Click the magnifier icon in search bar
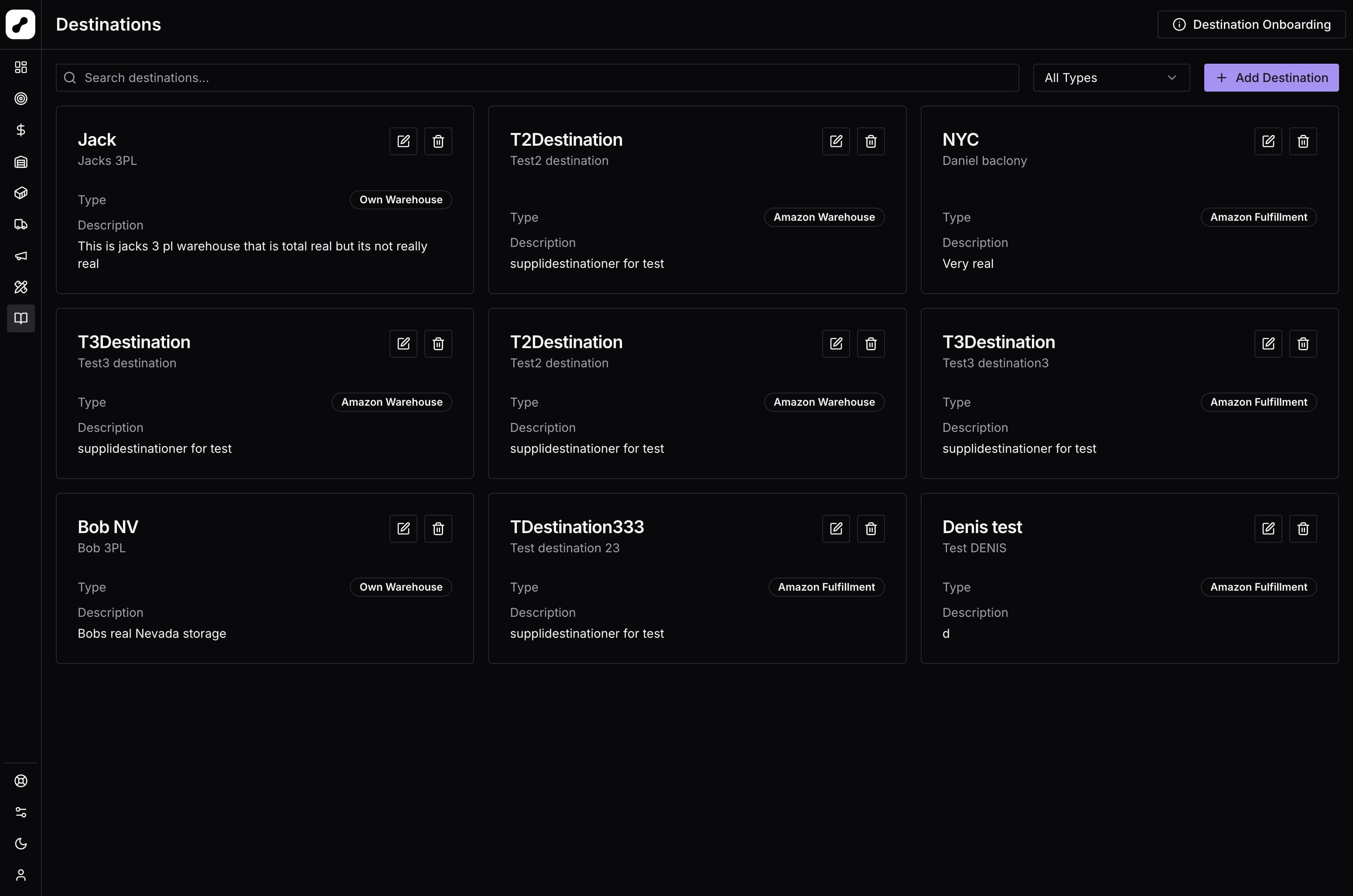 70,78
